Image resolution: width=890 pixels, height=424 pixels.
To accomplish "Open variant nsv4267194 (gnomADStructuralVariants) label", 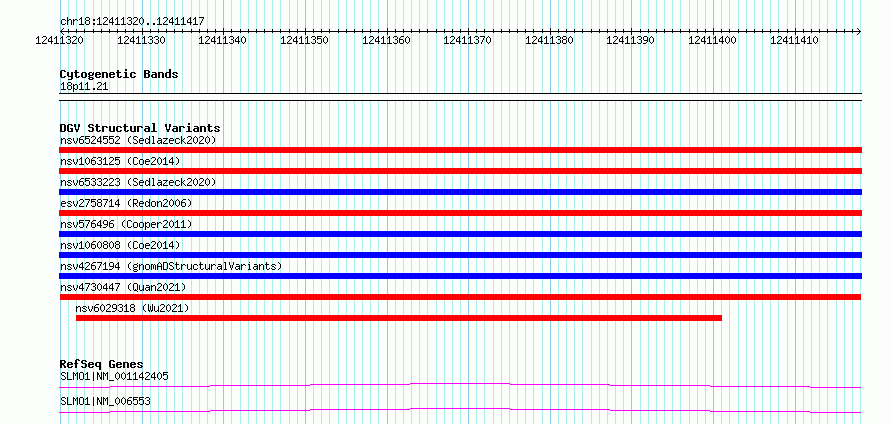I will 171,266.
